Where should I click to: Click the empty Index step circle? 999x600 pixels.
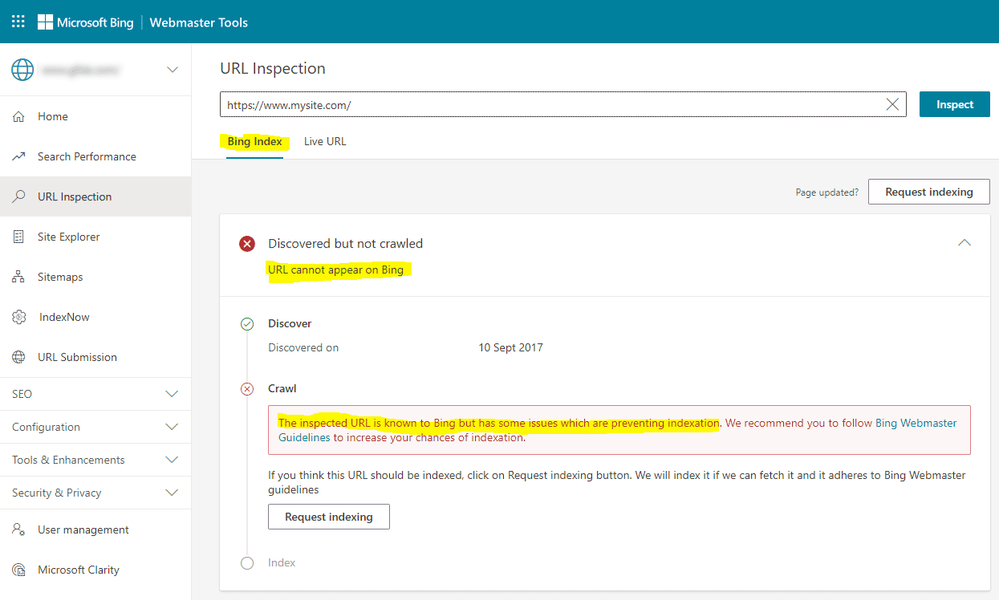[247, 563]
